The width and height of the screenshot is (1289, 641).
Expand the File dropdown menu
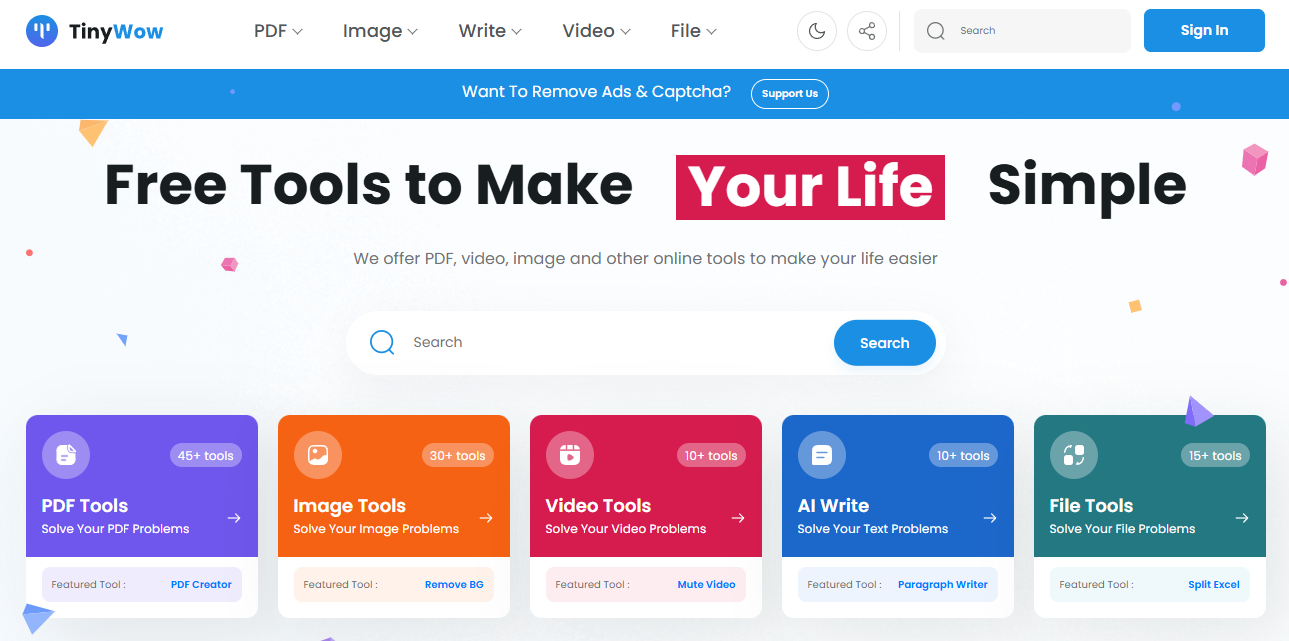click(x=694, y=31)
